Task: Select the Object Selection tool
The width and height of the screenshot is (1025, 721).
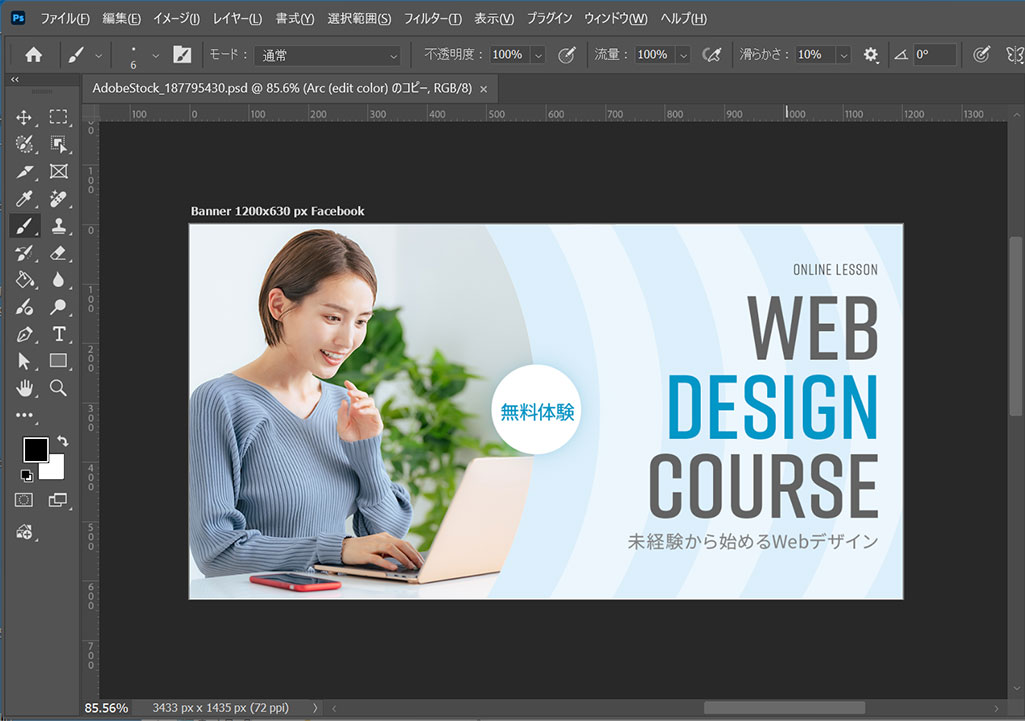Action: [x=58, y=144]
